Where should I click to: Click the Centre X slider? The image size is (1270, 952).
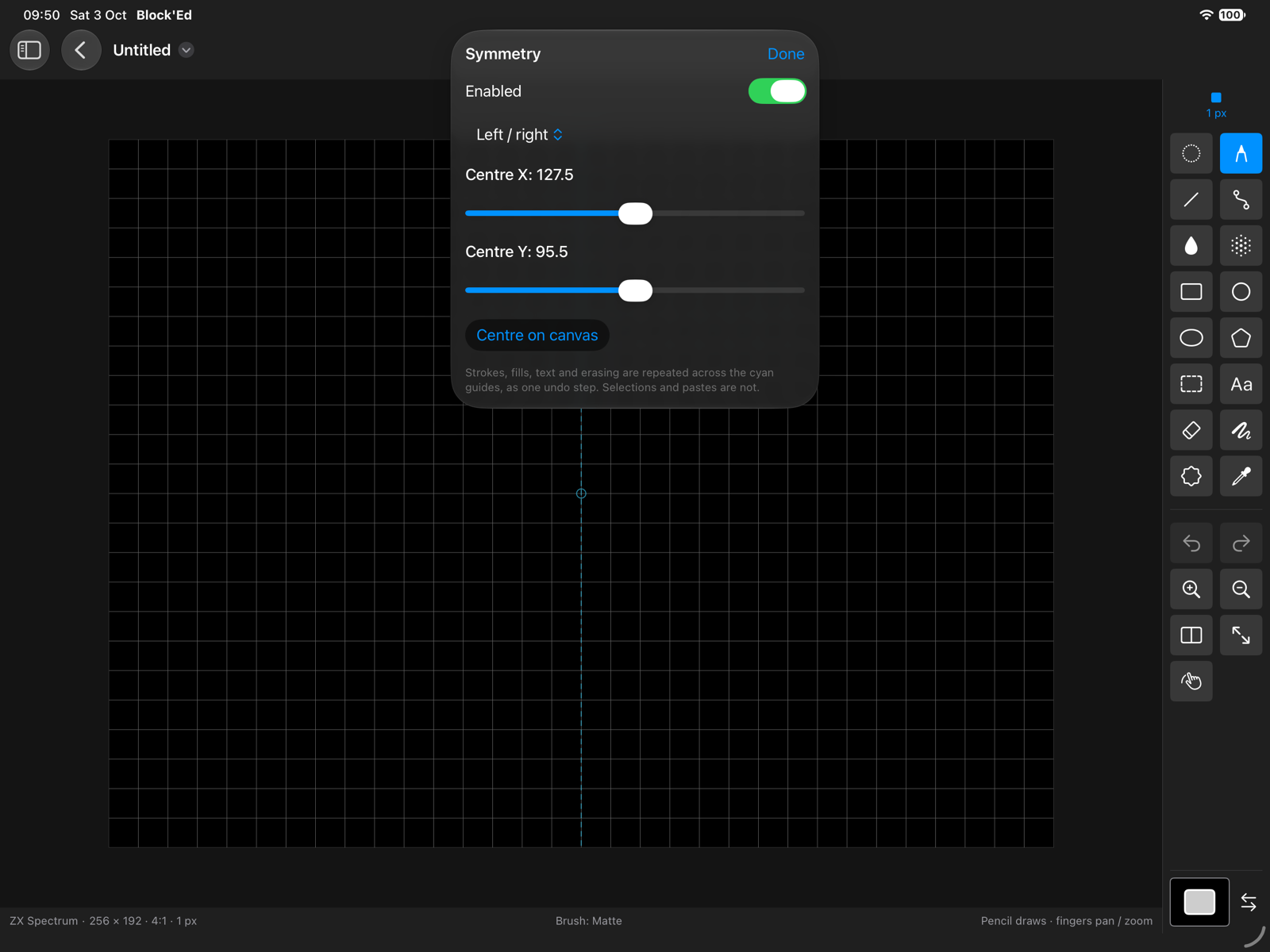(x=635, y=213)
